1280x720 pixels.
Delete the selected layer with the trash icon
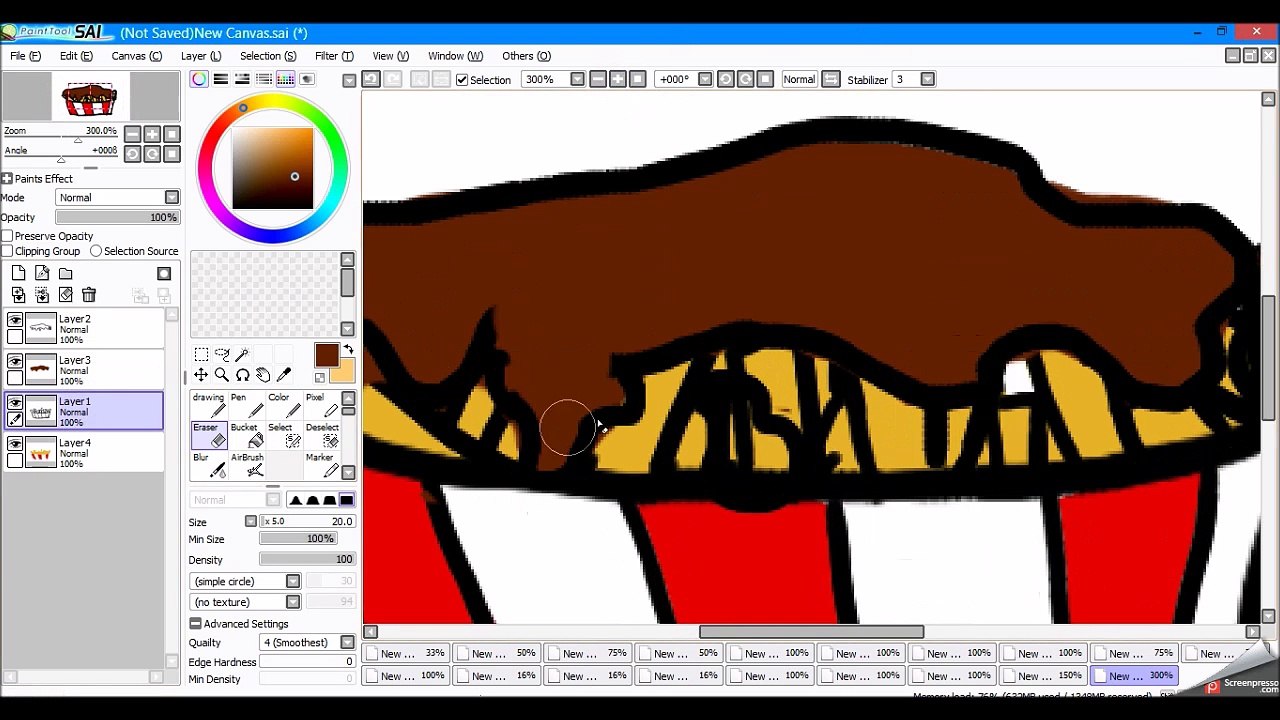(89, 295)
